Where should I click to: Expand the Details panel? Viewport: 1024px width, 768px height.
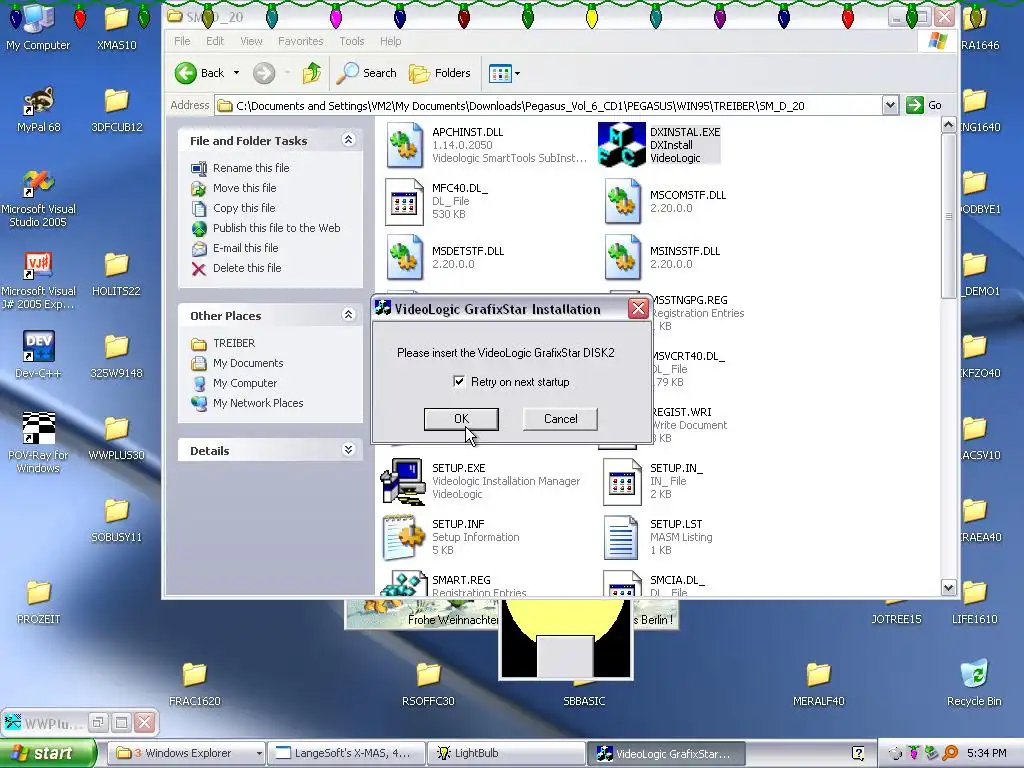[348, 449]
